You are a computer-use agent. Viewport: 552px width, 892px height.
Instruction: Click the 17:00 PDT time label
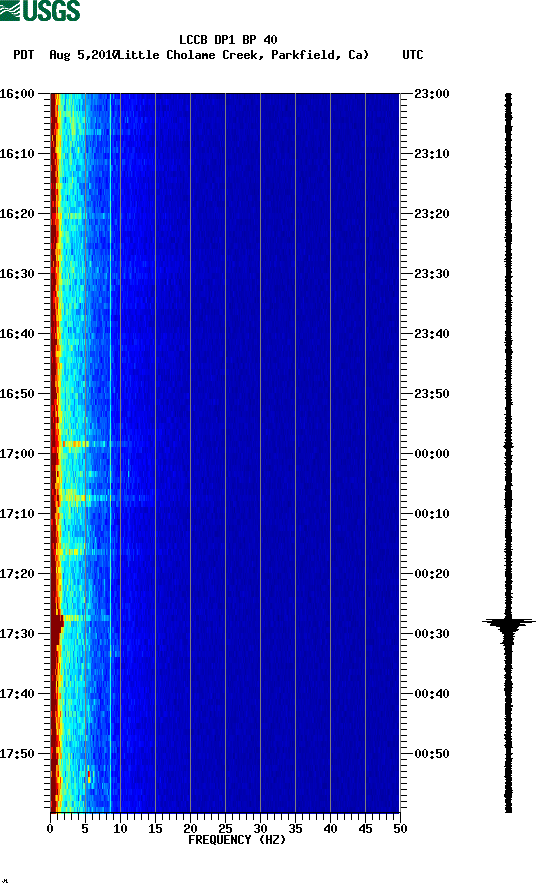(x=17, y=454)
